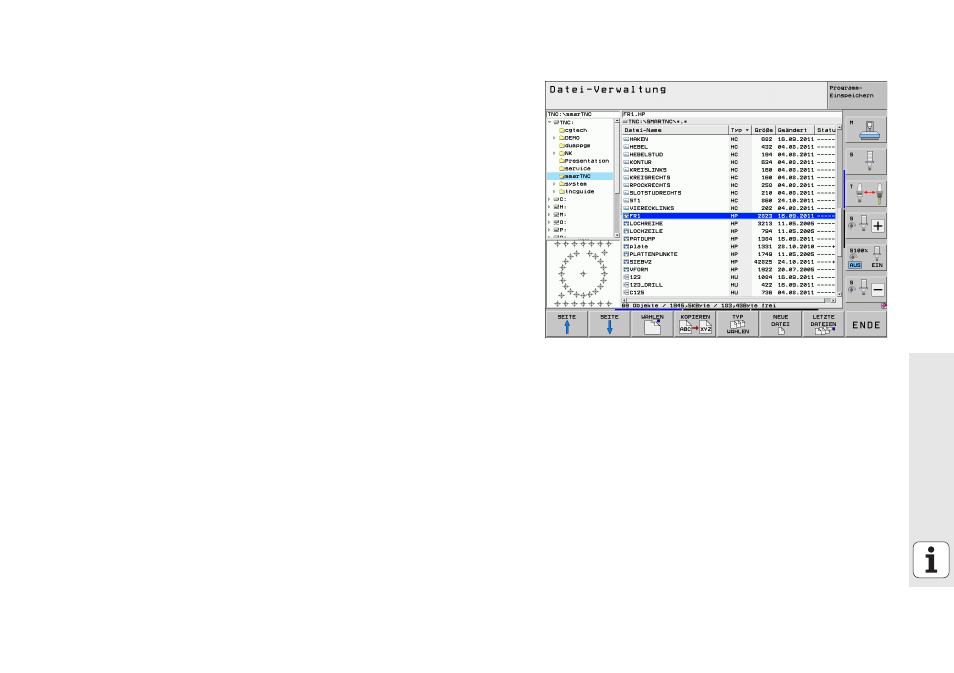Sort by Geändert column header
Screen dimensions: 954x673
tap(795, 130)
